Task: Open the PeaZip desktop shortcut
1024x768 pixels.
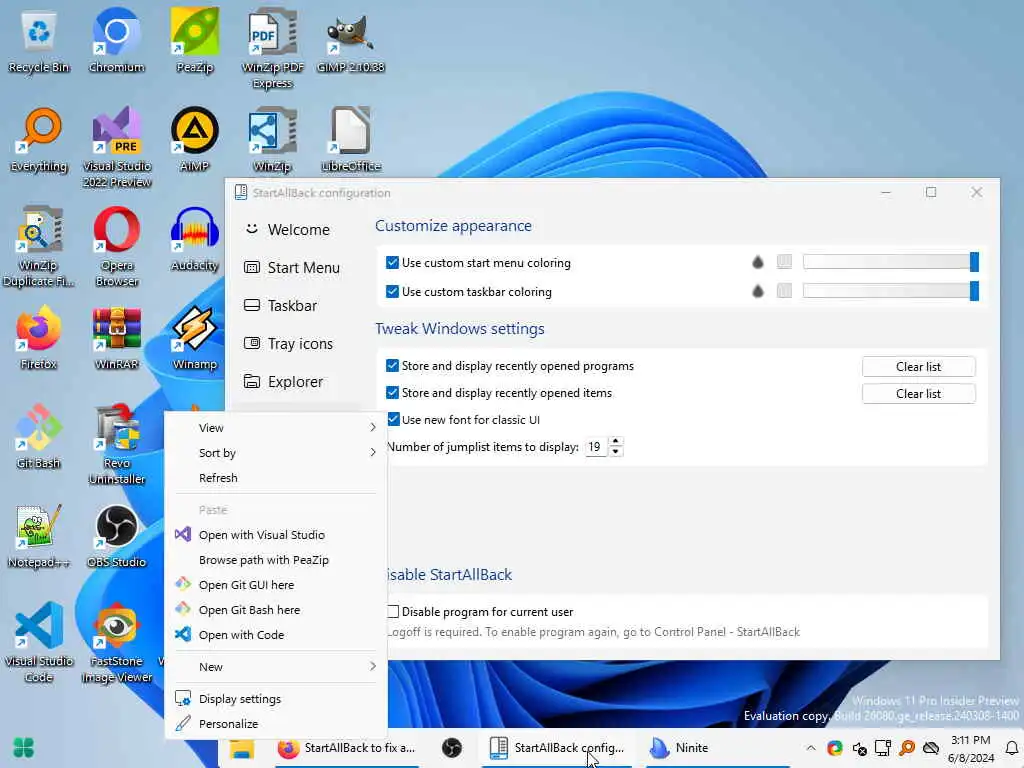Action: click(x=195, y=40)
